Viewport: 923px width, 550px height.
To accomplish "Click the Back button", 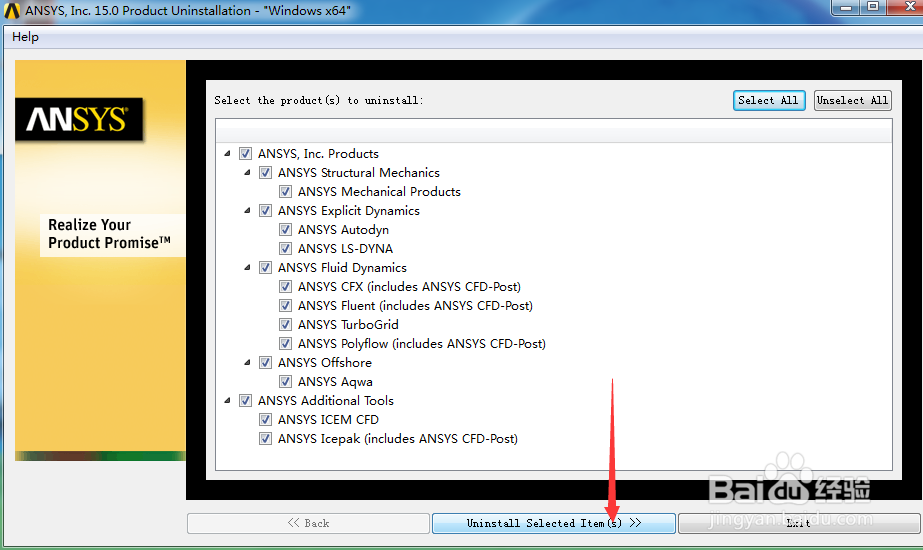I will [308, 523].
